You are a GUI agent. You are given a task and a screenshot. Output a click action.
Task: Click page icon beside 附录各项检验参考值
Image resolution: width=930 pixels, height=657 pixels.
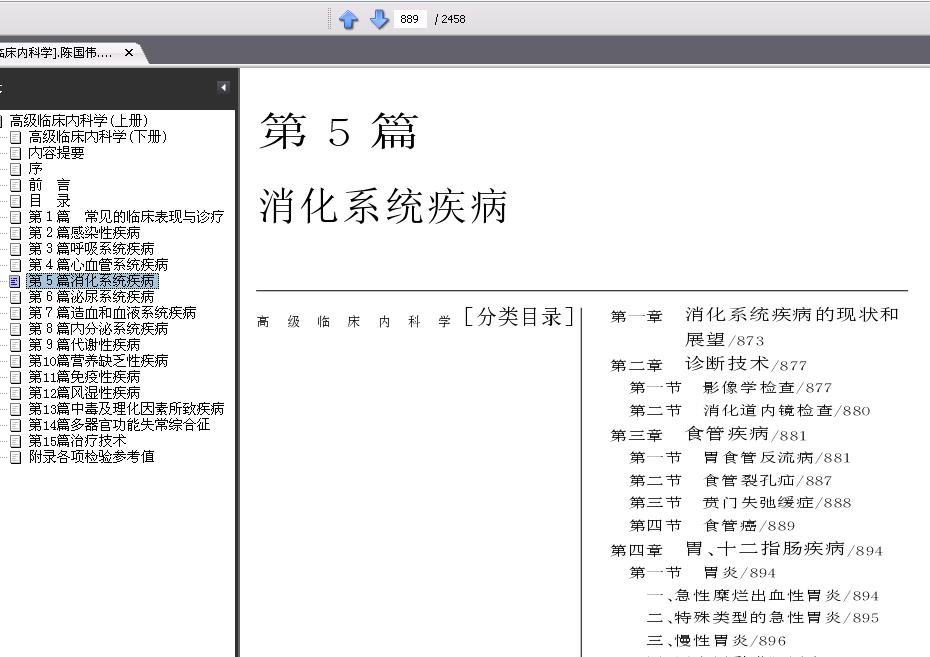16,458
